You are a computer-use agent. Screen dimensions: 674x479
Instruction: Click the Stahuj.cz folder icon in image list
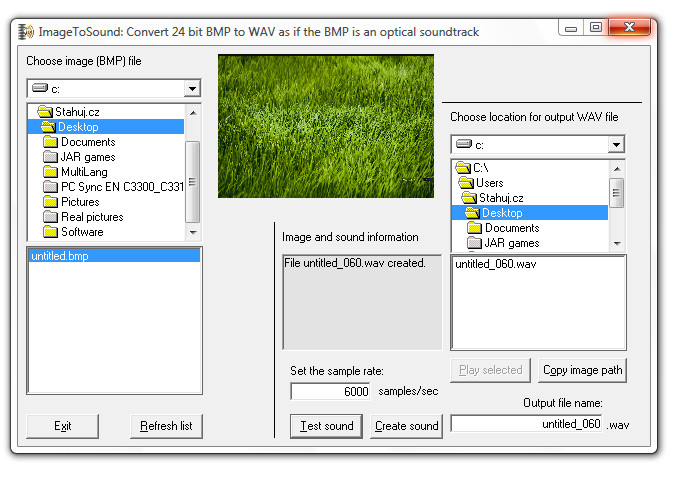point(45,112)
